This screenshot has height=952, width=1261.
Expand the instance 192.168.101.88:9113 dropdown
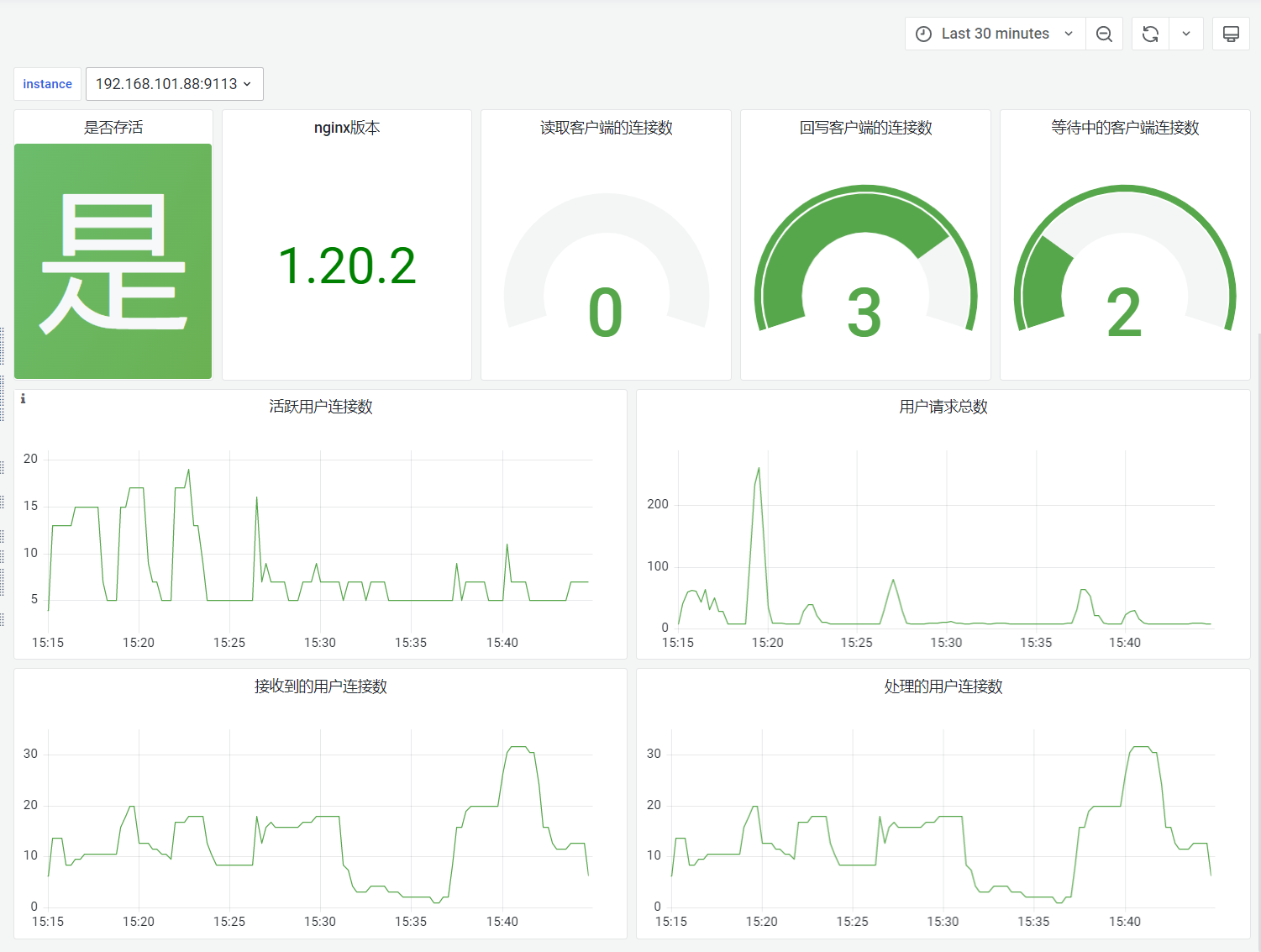(174, 84)
